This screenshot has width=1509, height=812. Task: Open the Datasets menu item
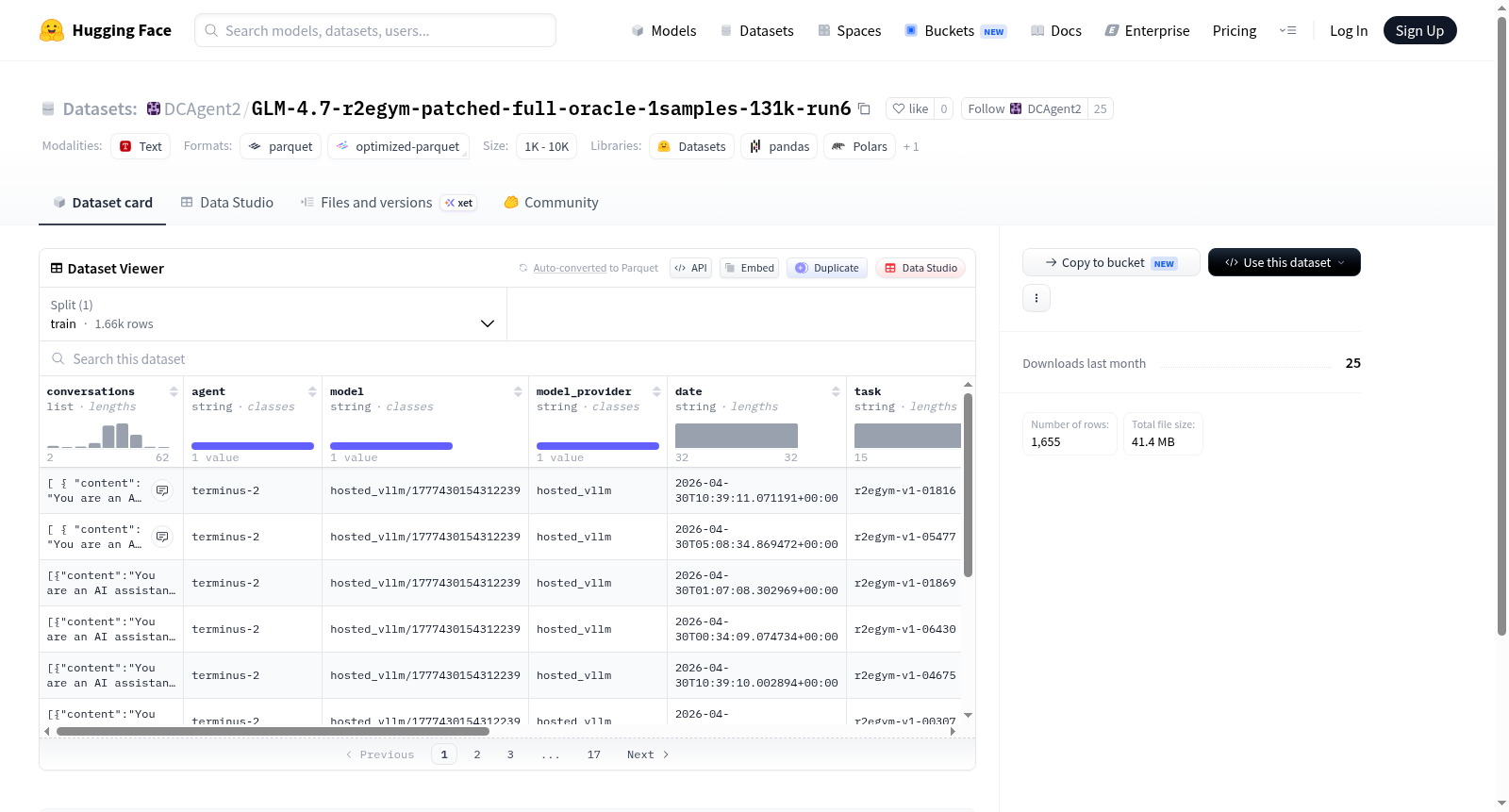[756, 30]
